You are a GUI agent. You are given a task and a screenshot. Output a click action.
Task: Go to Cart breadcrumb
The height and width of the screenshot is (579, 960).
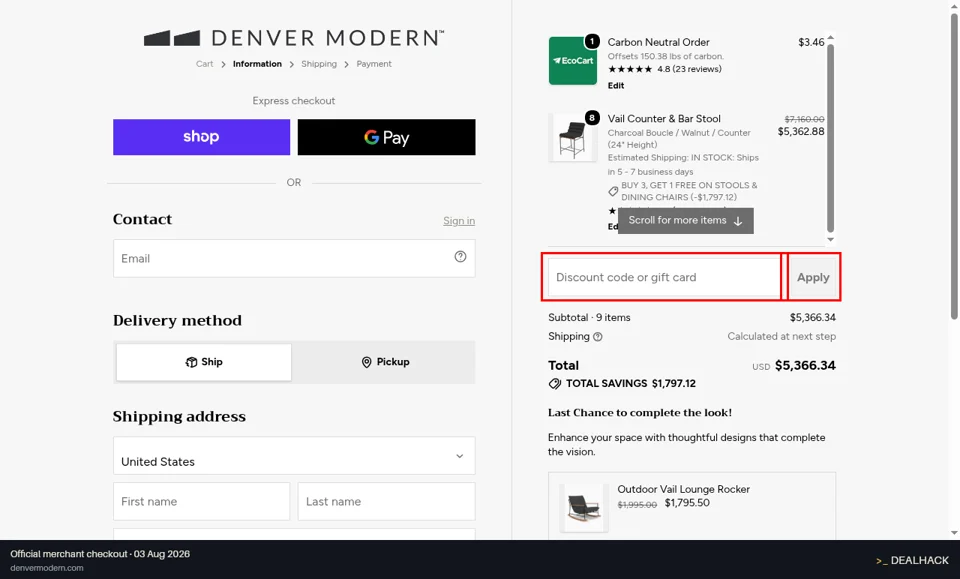(204, 64)
